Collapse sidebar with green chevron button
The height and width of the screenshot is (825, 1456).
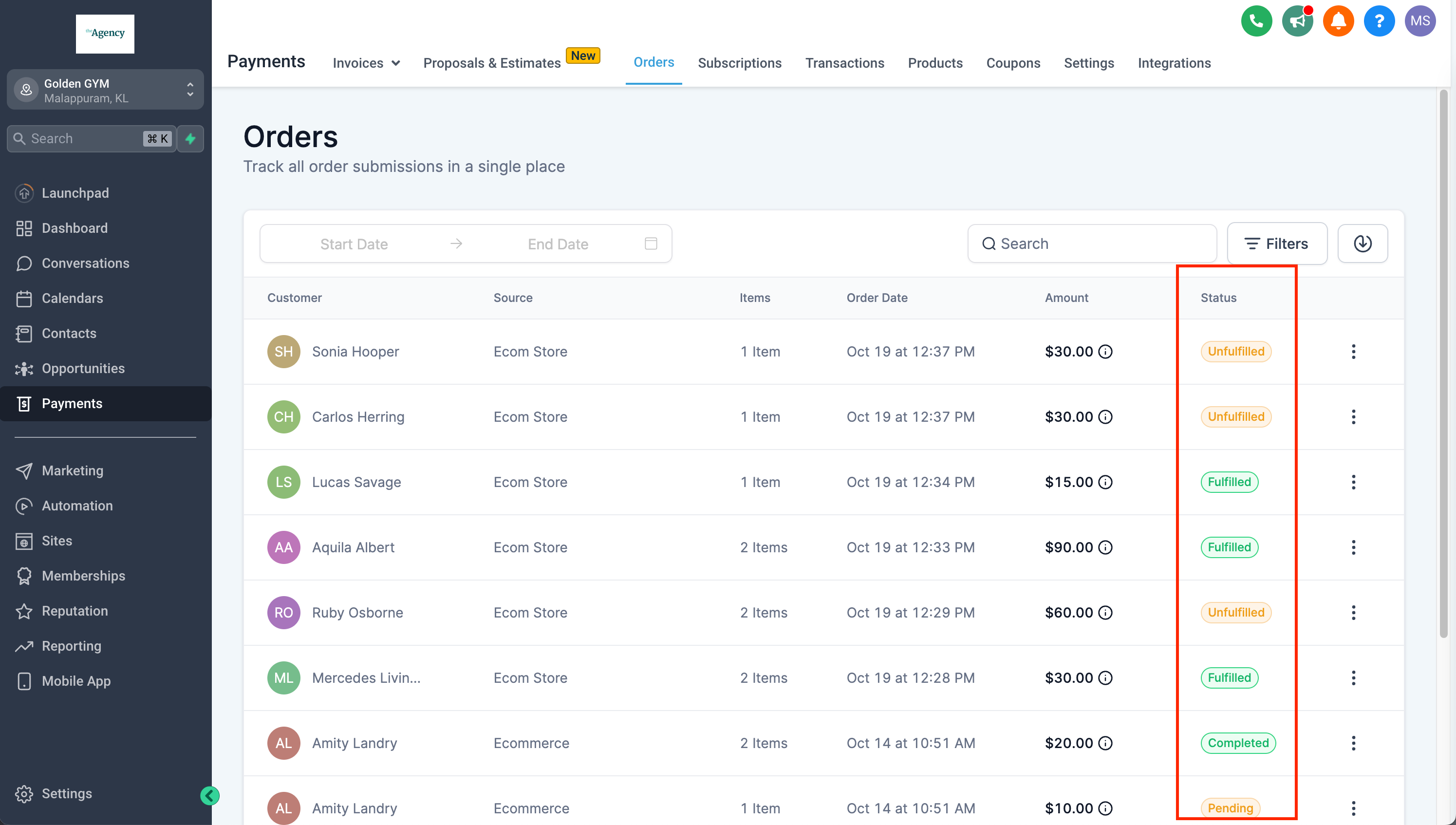pos(209,796)
